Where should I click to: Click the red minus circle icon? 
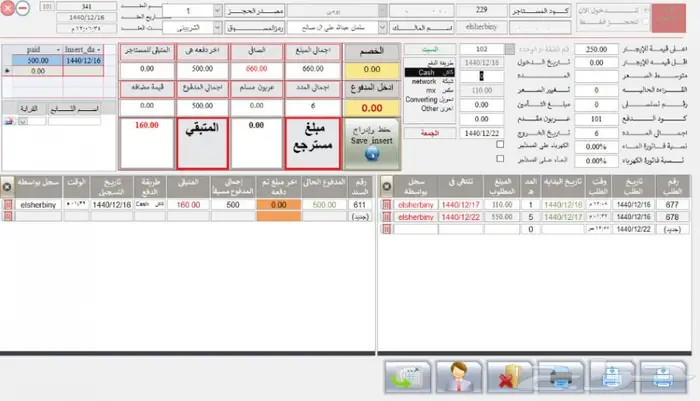pos(23,8)
